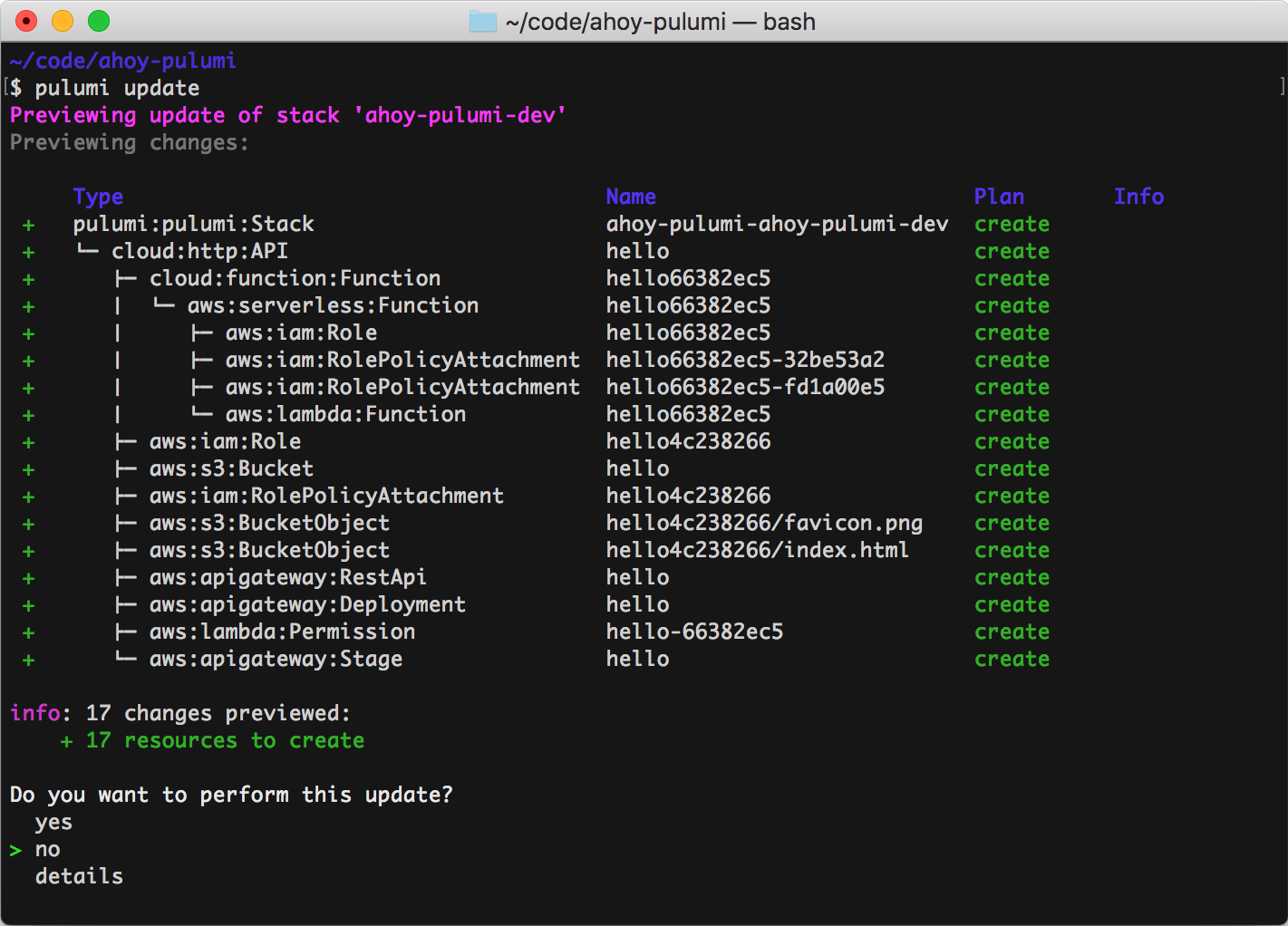Viewport: 1288px width, 926px height.
Task: Click the yellow minimize window button
Action: click(63, 21)
